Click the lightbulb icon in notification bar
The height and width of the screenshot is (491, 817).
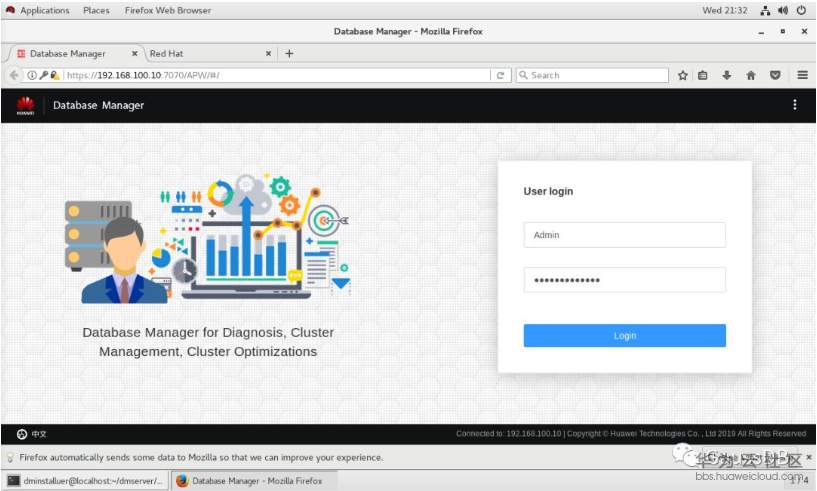(x=10, y=458)
